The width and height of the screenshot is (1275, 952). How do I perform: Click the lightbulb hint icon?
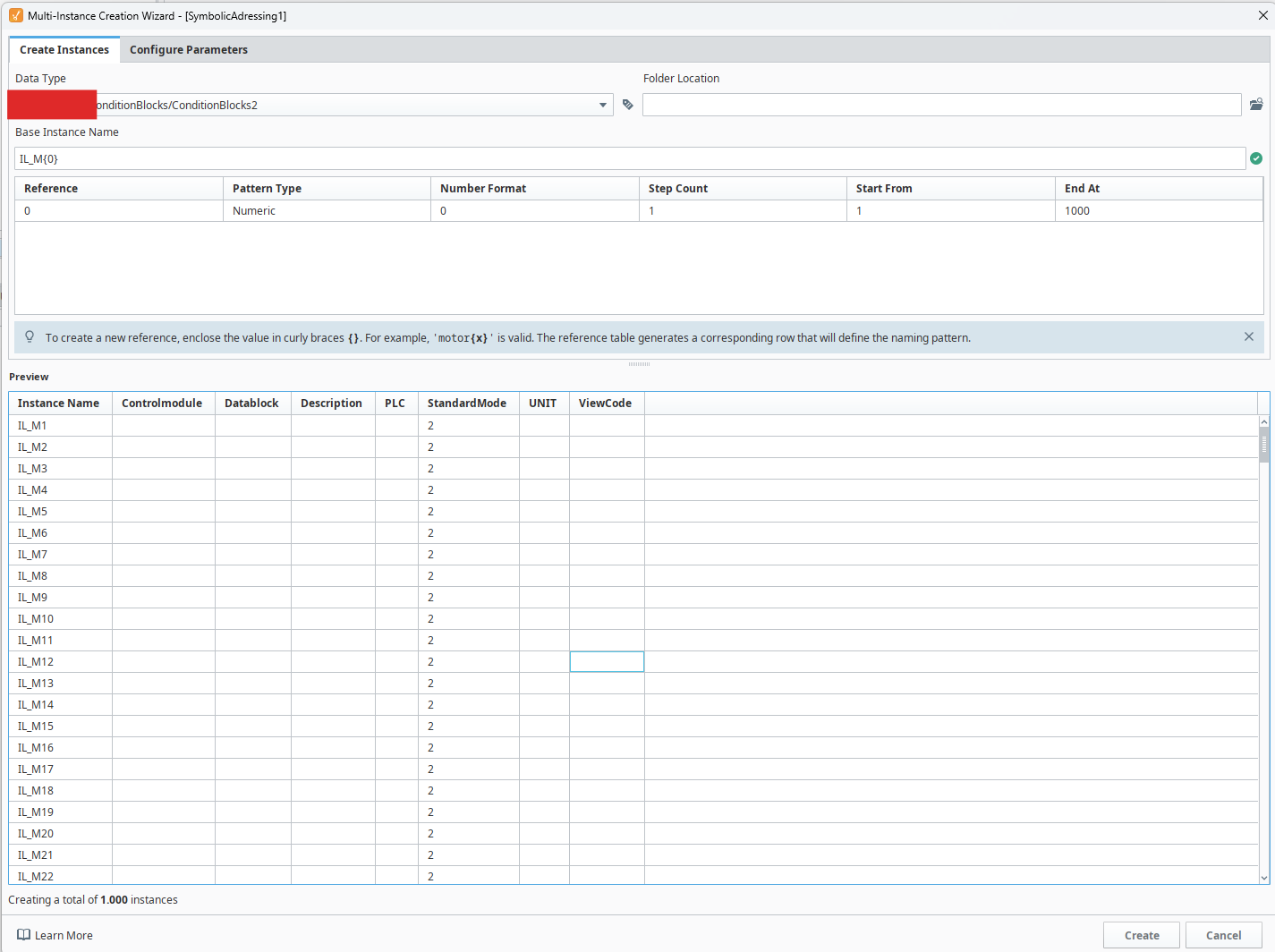30,337
